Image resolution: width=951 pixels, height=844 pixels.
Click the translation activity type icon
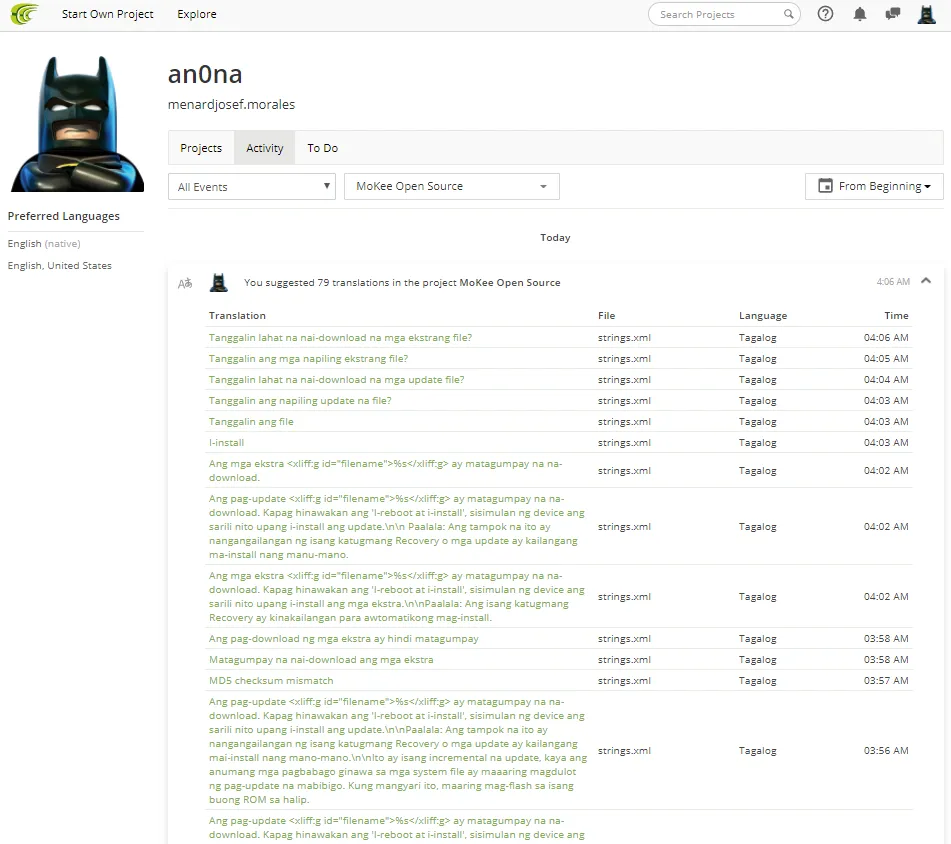(185, 283)
